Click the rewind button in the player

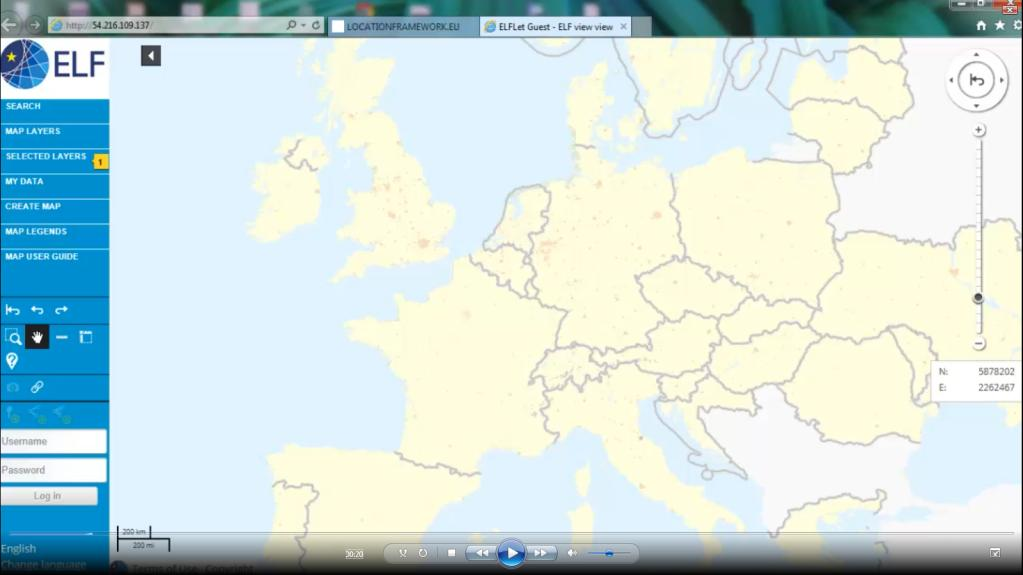(481, 553)
